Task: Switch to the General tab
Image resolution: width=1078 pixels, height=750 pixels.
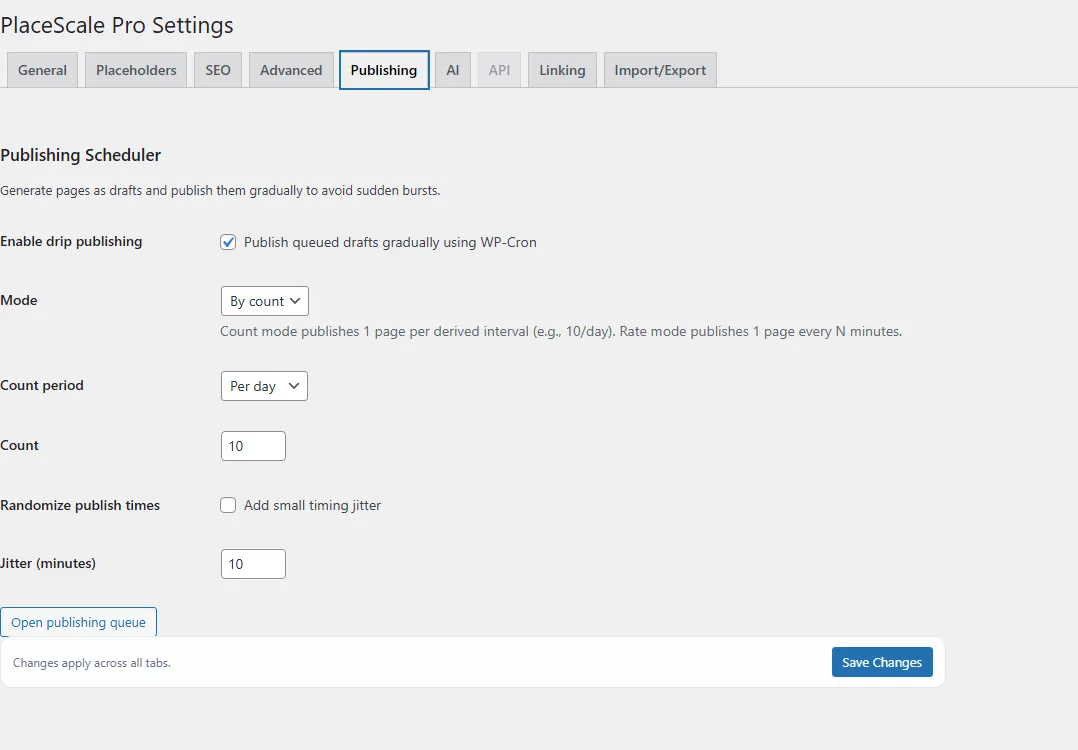Action: coord(41,70)
